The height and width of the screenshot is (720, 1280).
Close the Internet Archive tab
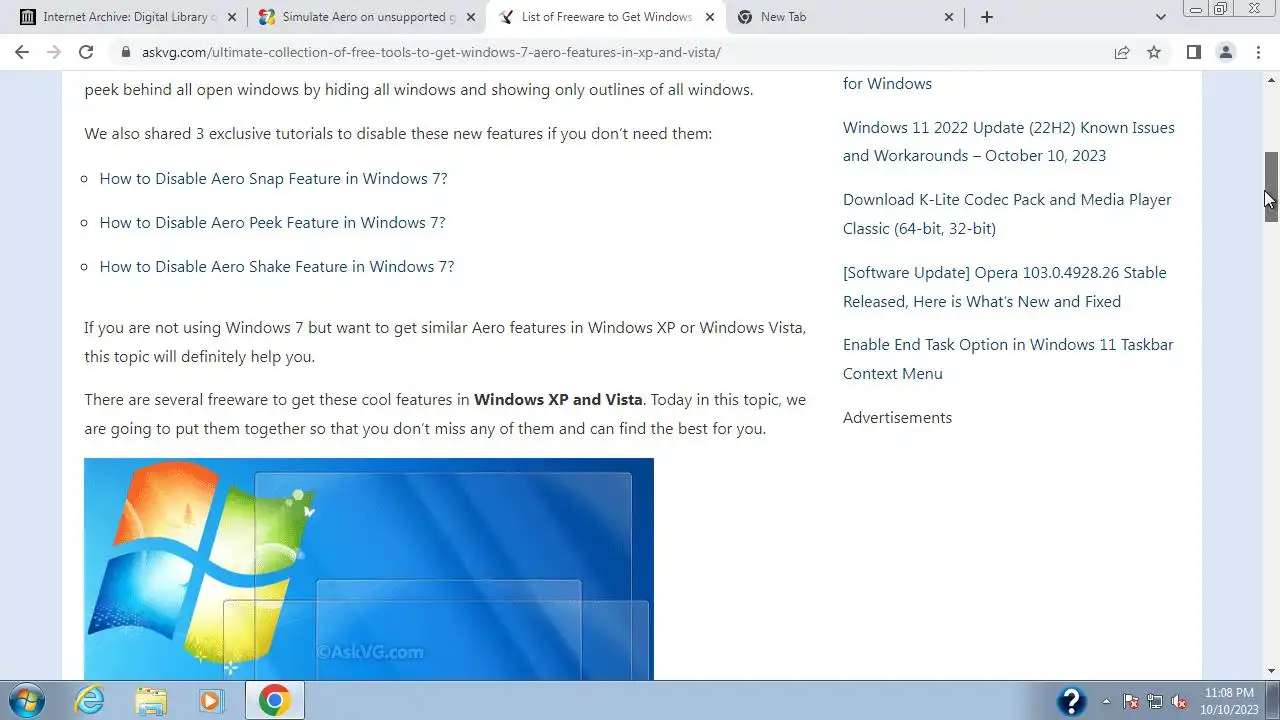coord(232,17)
